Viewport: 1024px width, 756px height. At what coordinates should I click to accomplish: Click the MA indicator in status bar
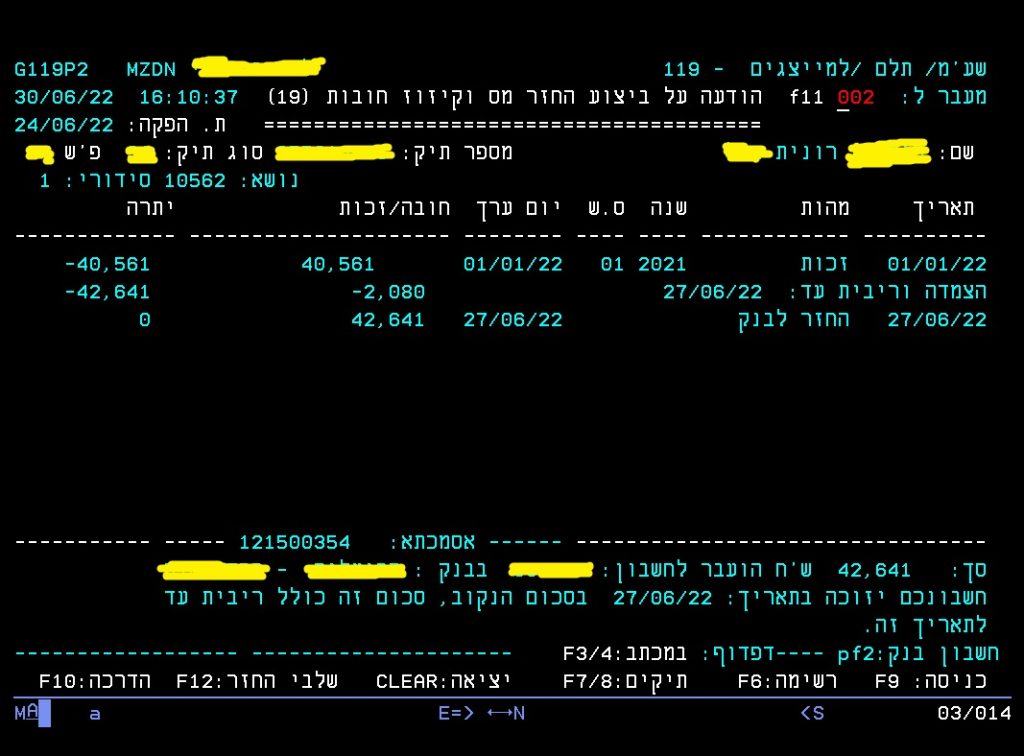coord(26,713)
